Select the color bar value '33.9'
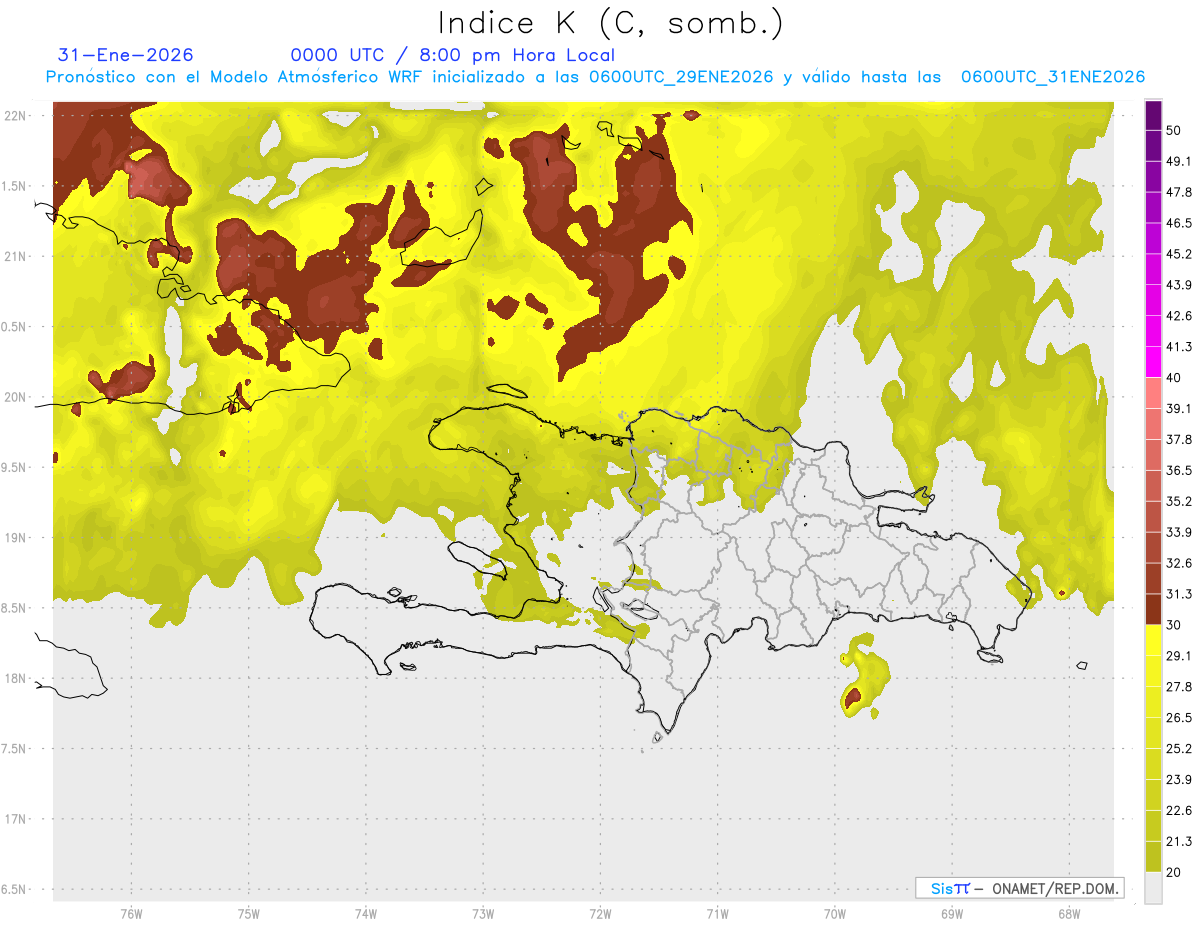This screenshot has height=927, width=1200. point(1179,532)
